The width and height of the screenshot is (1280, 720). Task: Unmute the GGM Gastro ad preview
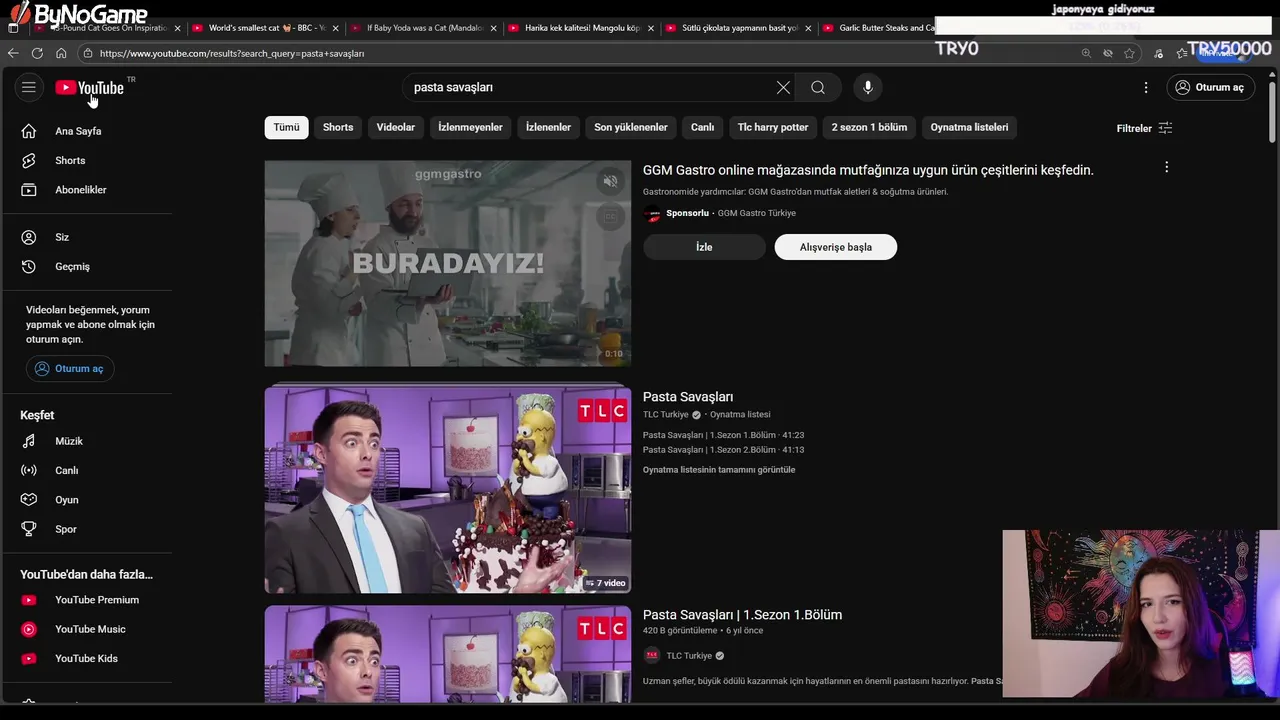coord(610,181)
